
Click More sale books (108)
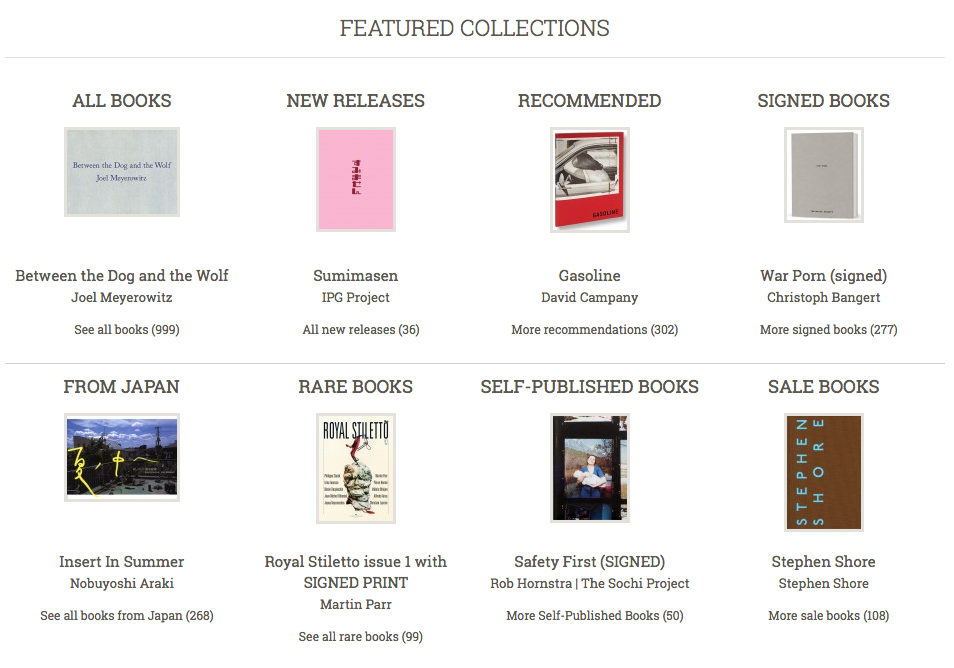pos(828,615)
